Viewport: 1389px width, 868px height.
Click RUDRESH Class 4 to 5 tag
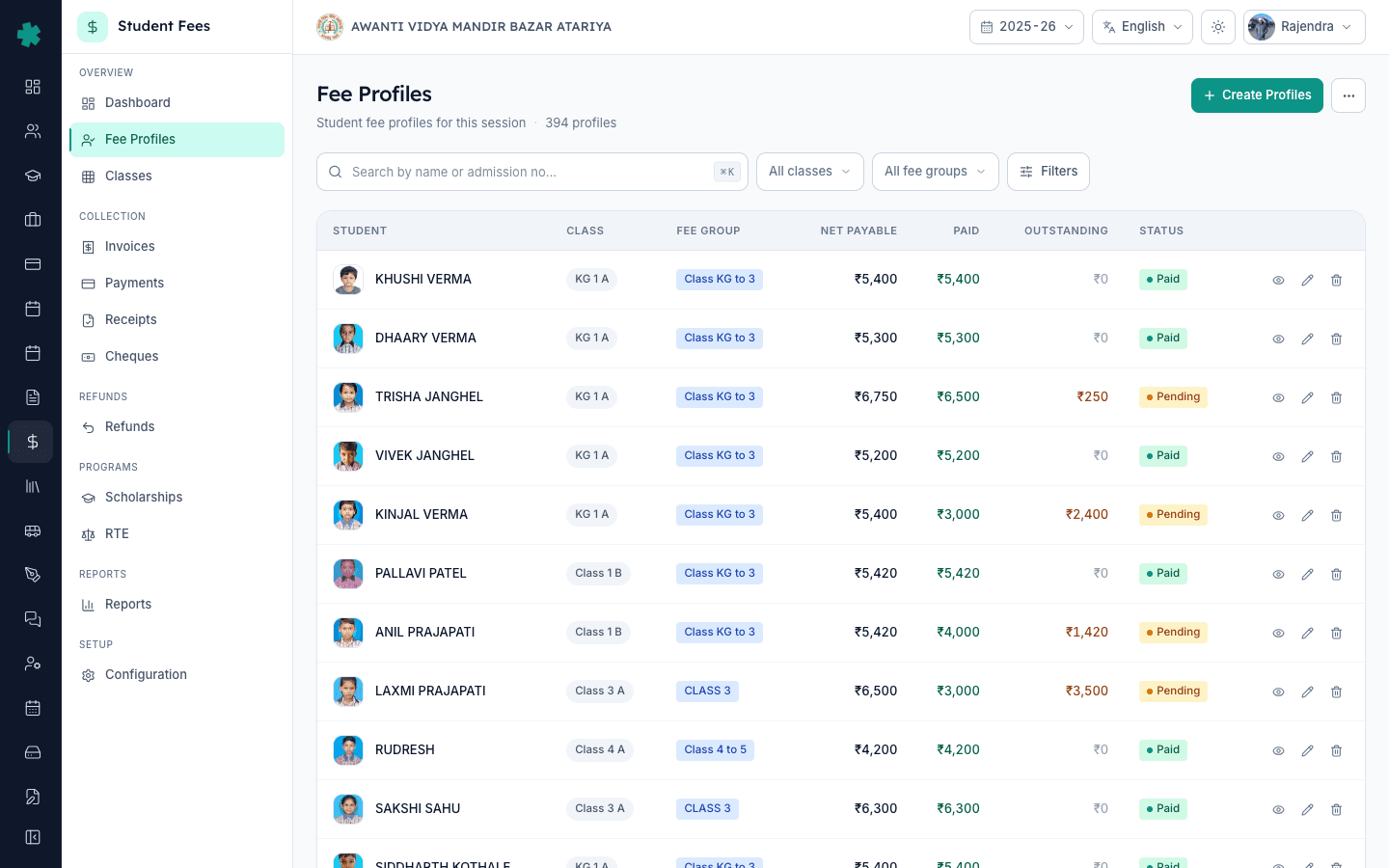tap(715, 750)
